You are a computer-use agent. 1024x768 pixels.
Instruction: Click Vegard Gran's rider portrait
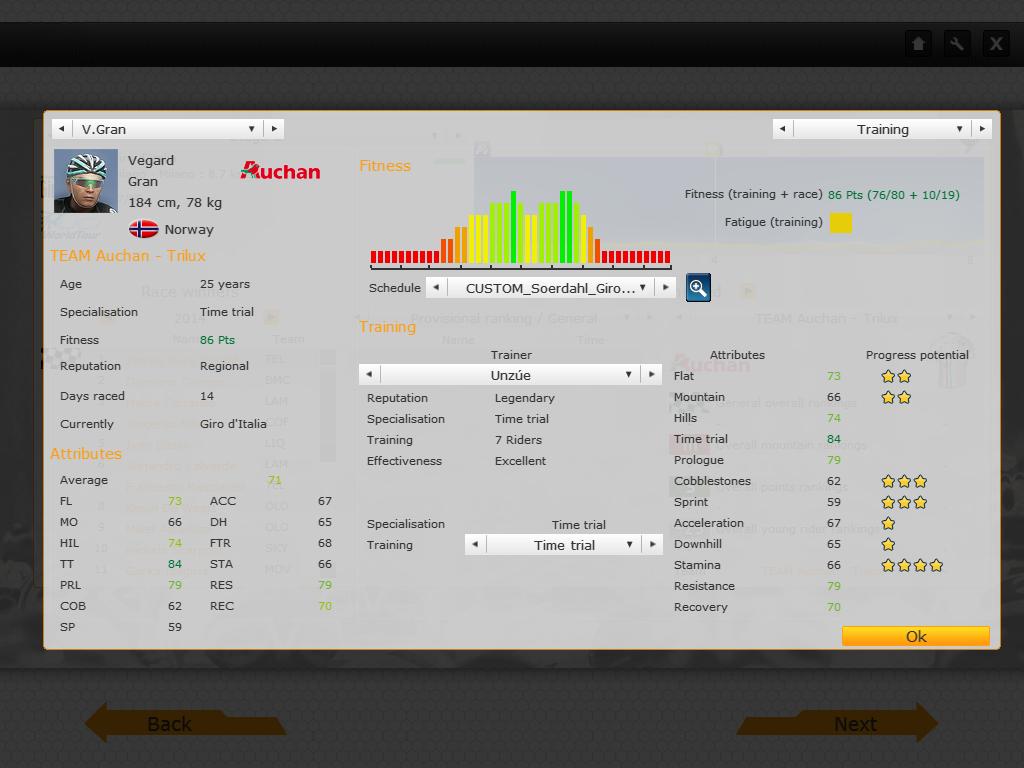tap(86, 181)
